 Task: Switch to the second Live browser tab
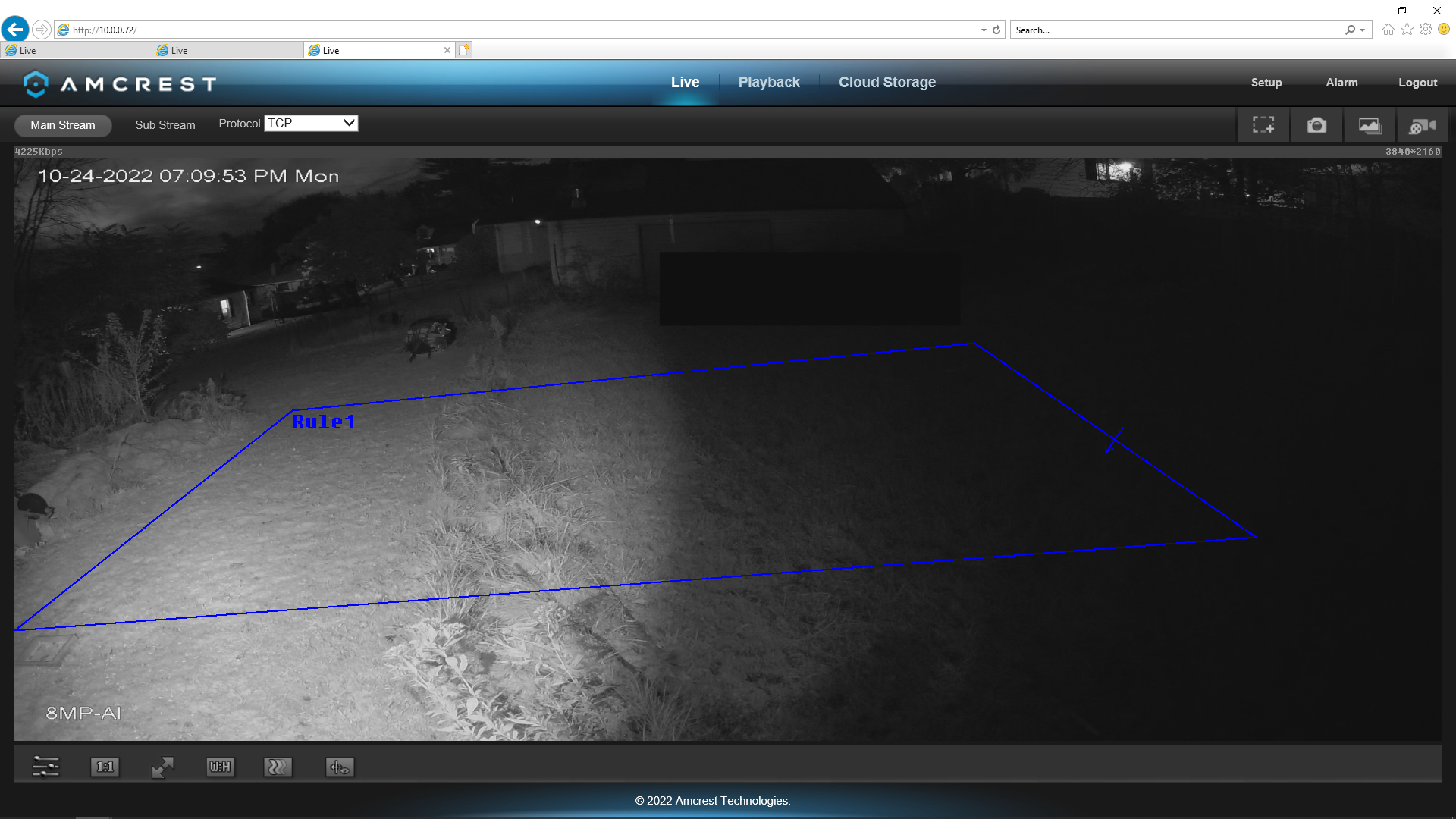coord(227,50)
